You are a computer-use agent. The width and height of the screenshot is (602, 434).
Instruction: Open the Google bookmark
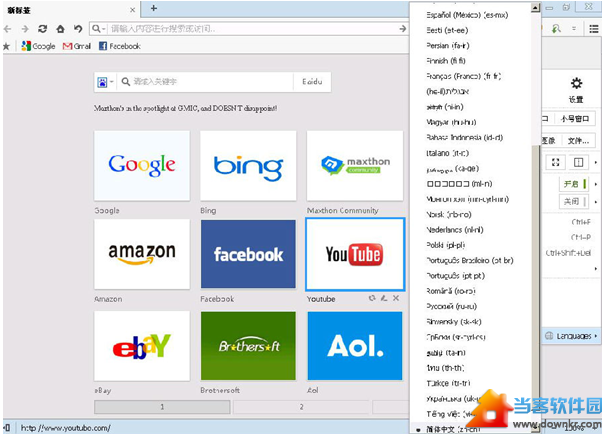38,46
